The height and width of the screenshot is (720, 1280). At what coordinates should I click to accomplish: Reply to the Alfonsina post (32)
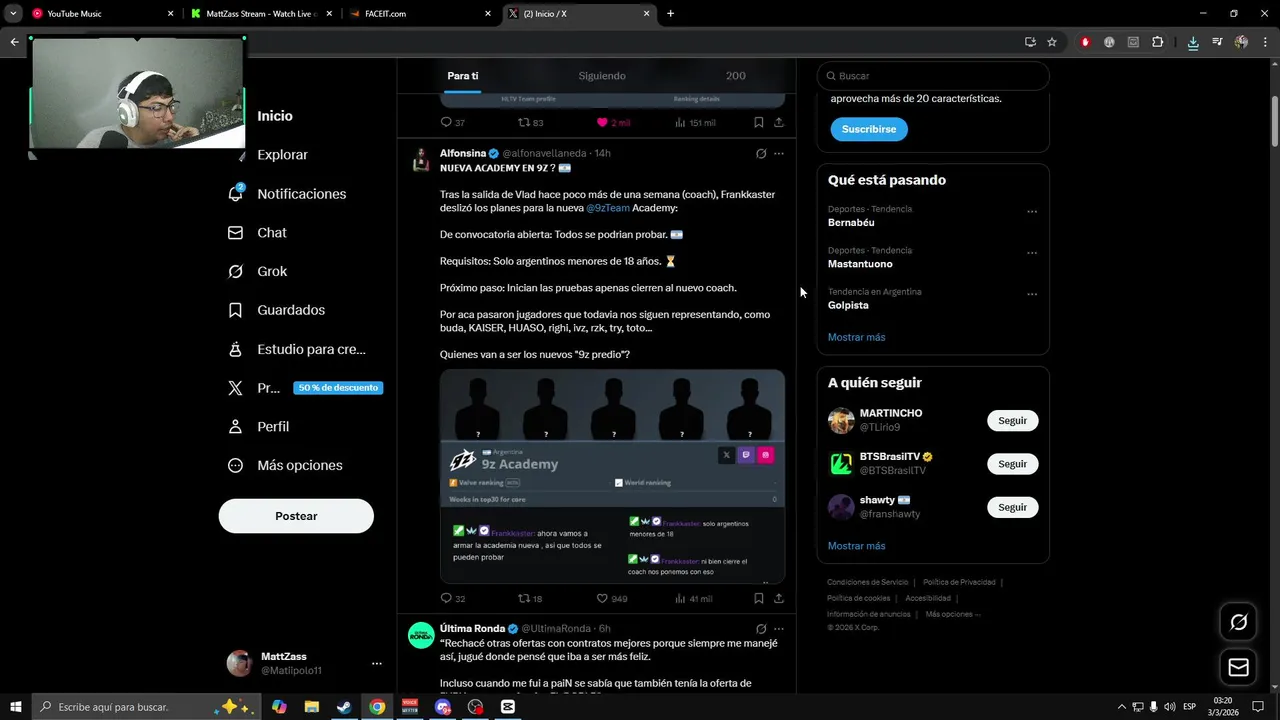coord(452,598)
